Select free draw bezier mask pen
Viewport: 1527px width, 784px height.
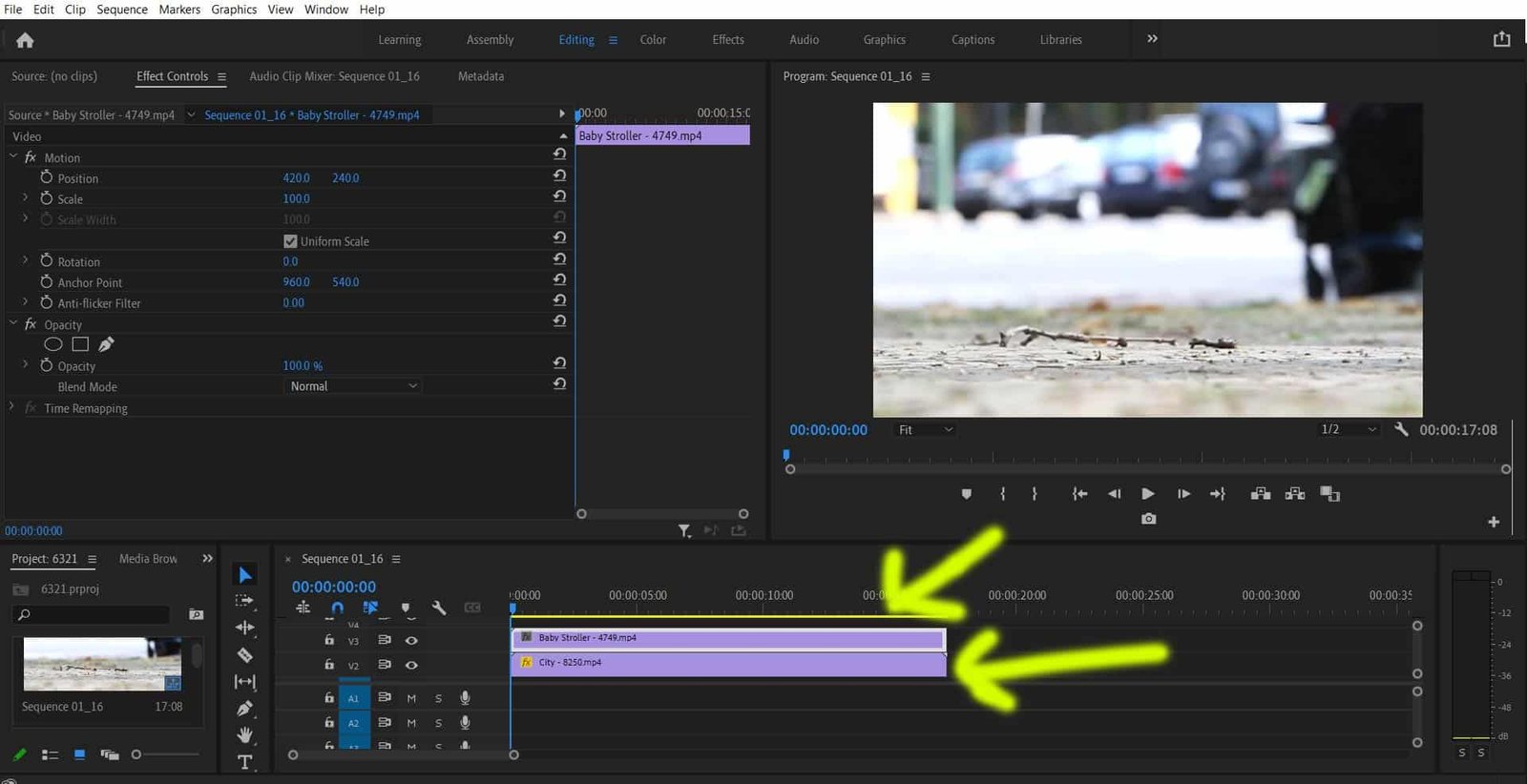[106, 344]
